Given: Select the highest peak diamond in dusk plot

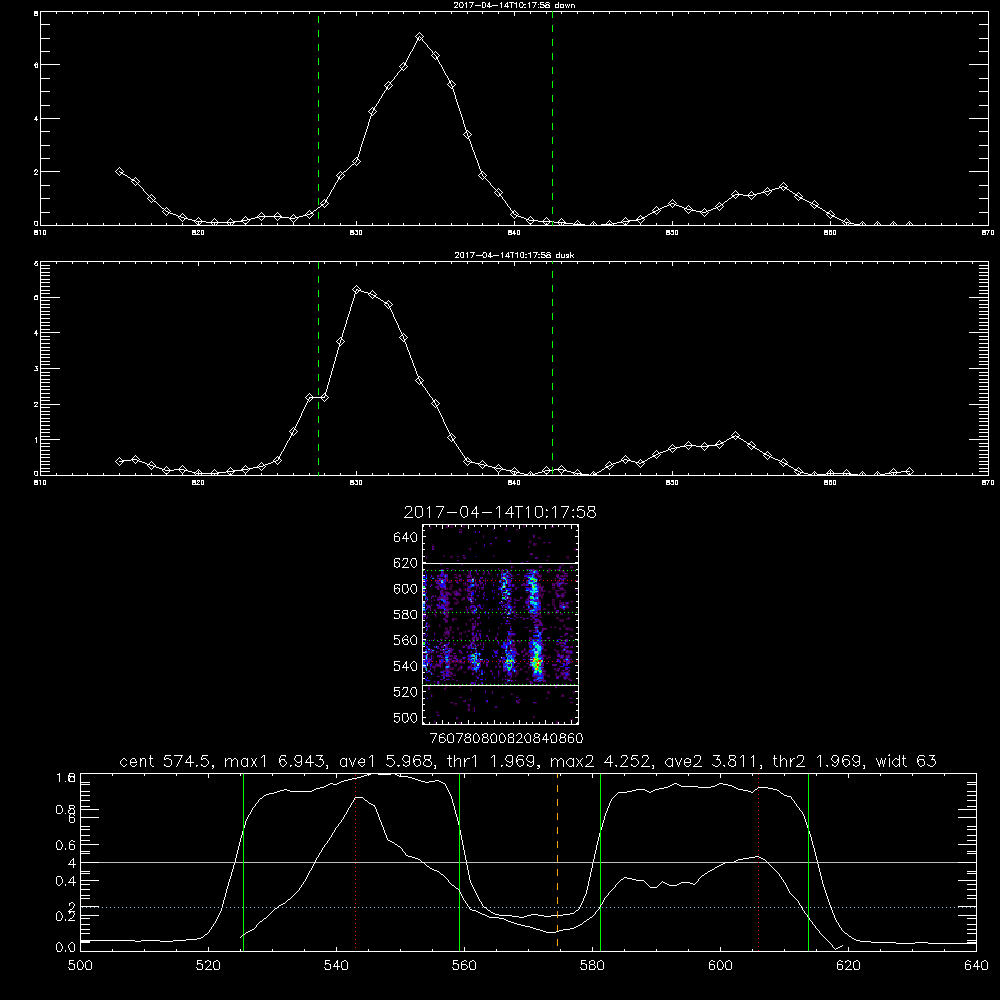Looking at the screenshot, I should point(357,290).
